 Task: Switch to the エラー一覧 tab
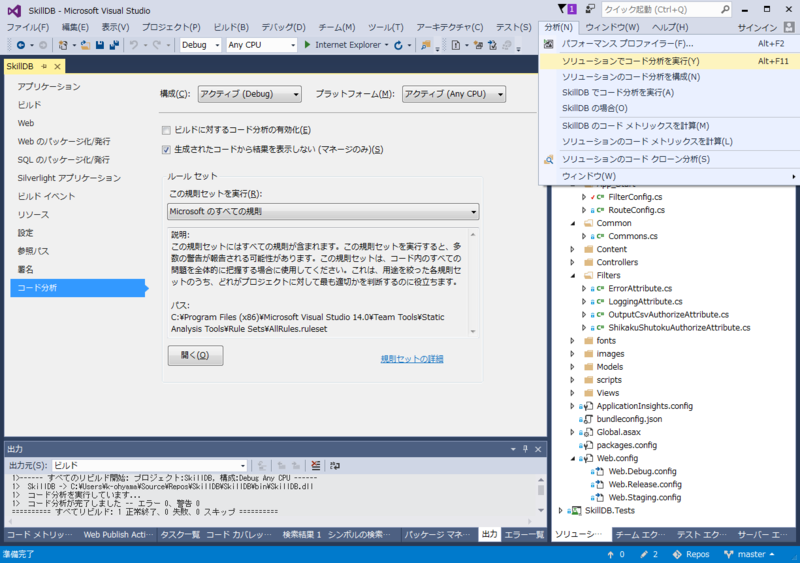click(x=524, y=534)
